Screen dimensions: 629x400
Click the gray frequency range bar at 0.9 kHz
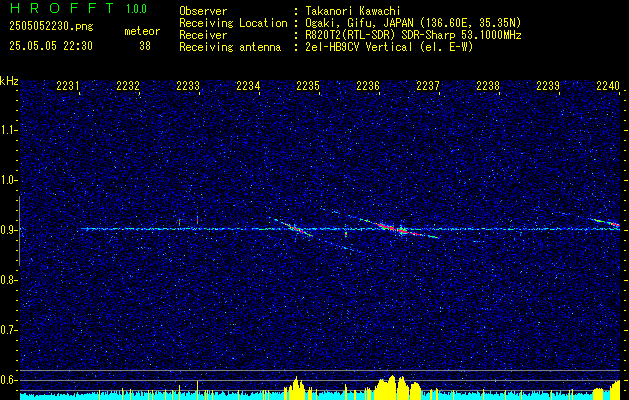[19, 231]
